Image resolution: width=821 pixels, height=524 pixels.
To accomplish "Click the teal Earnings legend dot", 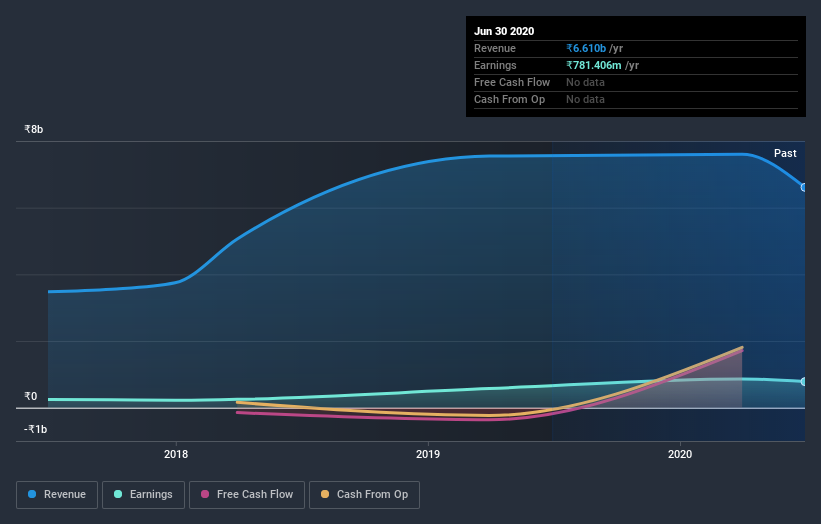I will click(118, 494).
